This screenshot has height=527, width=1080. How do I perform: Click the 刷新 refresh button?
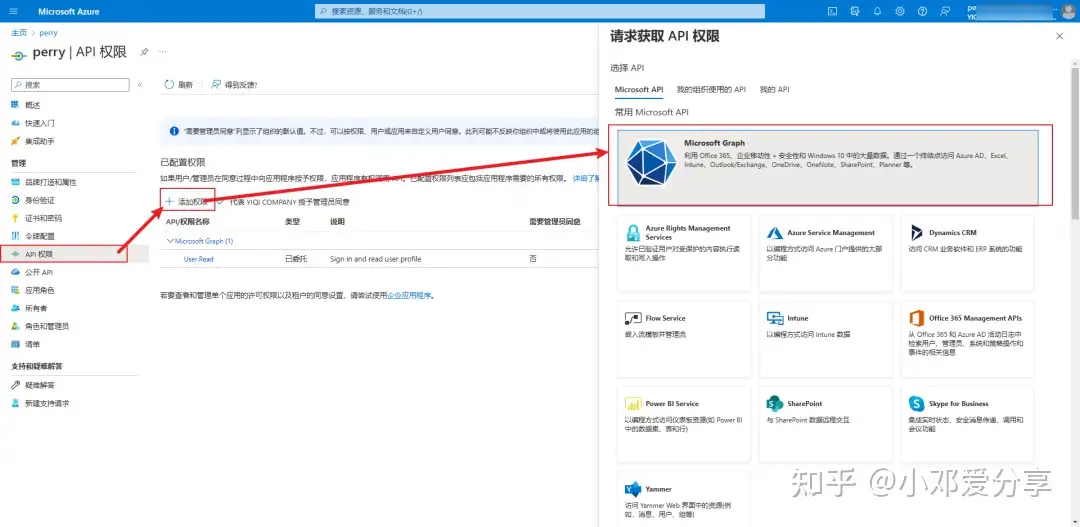pyautogui.click(x=179, y=85)
